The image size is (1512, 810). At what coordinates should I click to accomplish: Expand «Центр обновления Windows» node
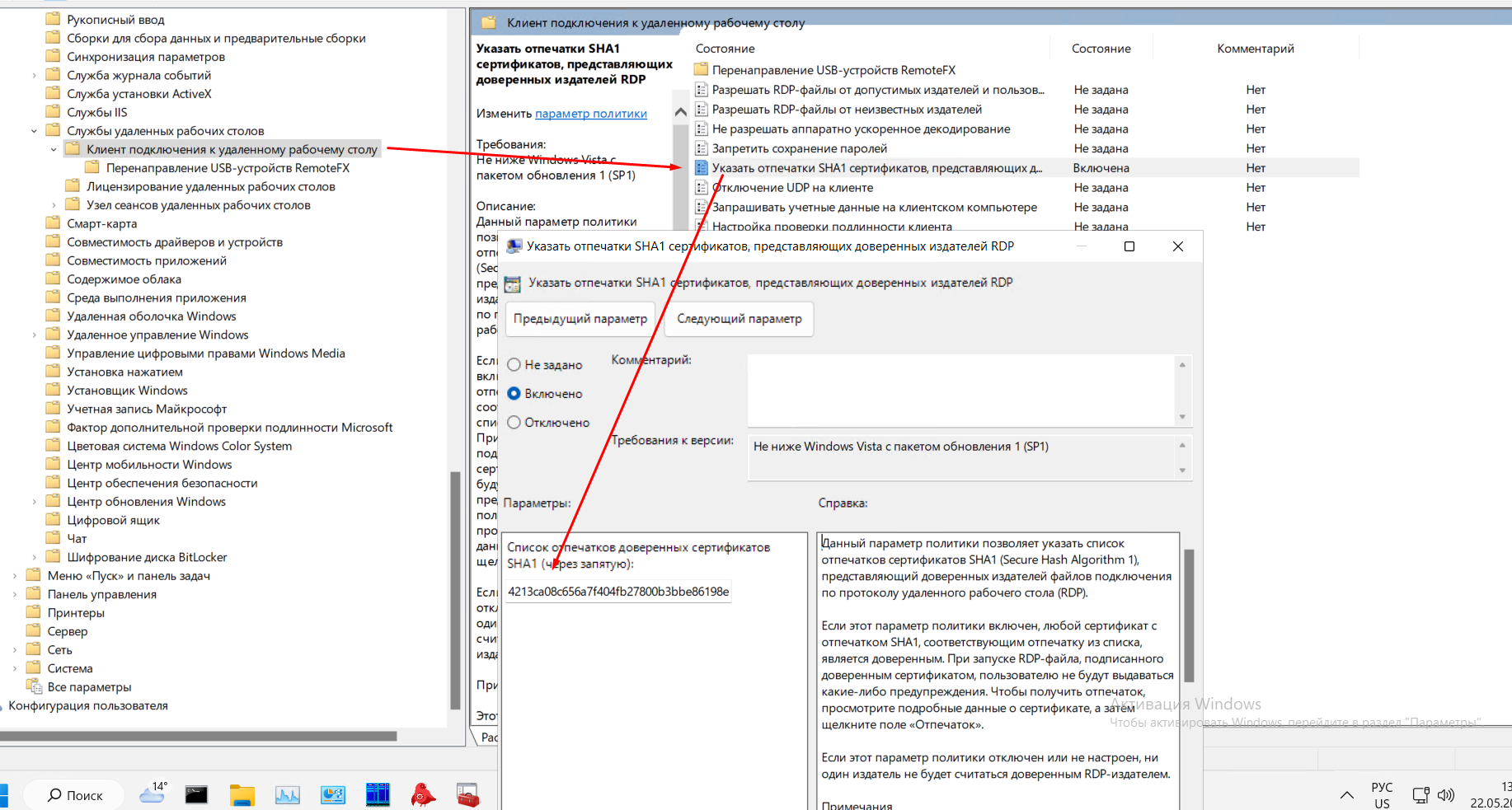click(34, 502)
